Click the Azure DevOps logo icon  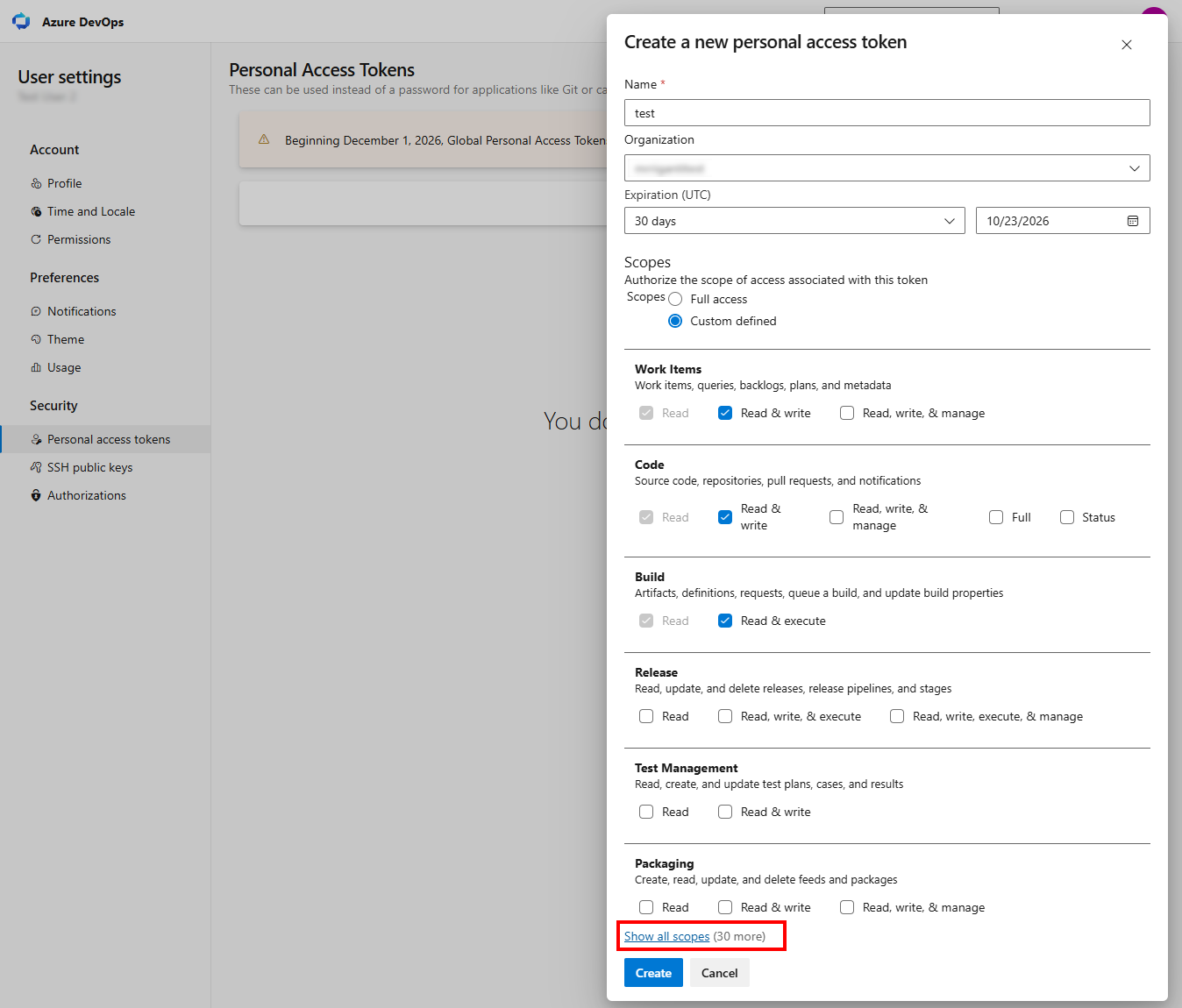[21, 21]
